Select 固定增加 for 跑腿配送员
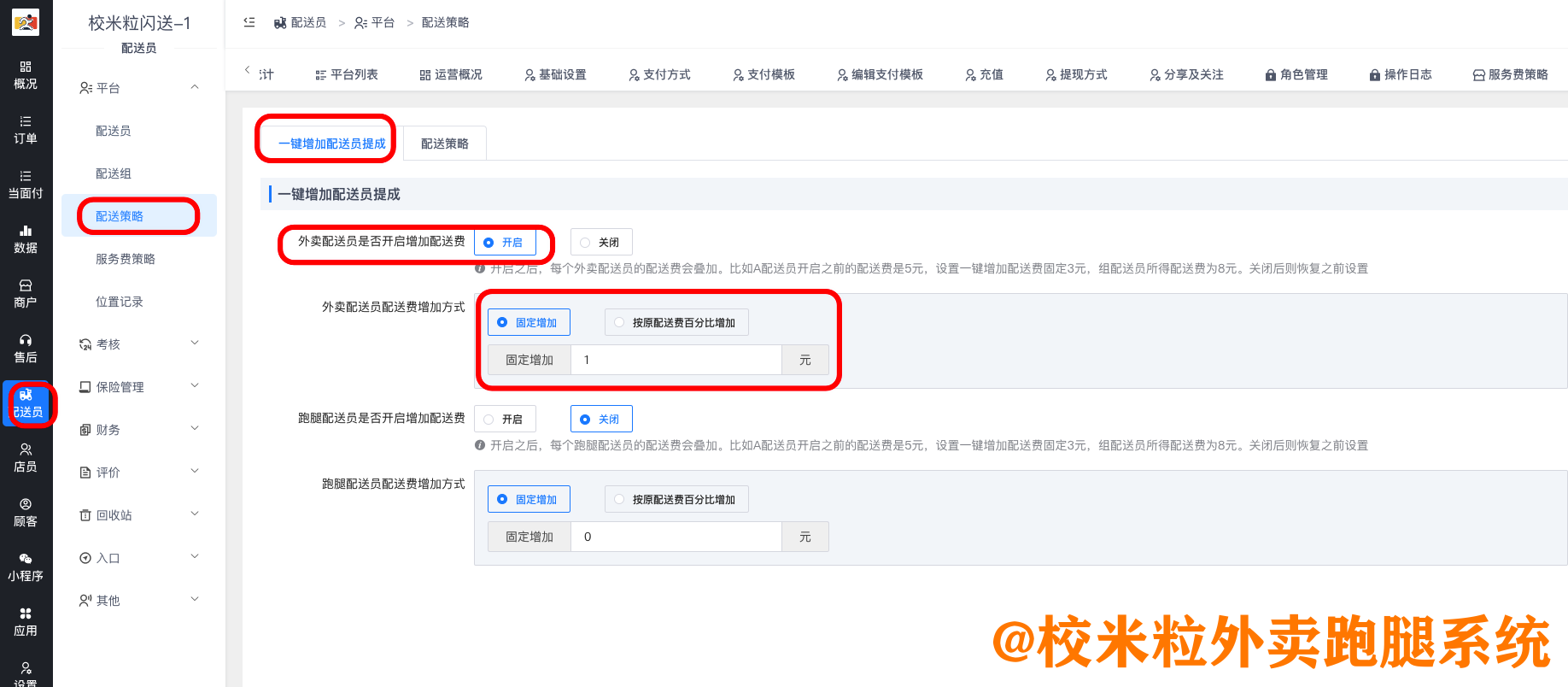The width and height of the screenshot is (1568, 687). coord(529,499)
